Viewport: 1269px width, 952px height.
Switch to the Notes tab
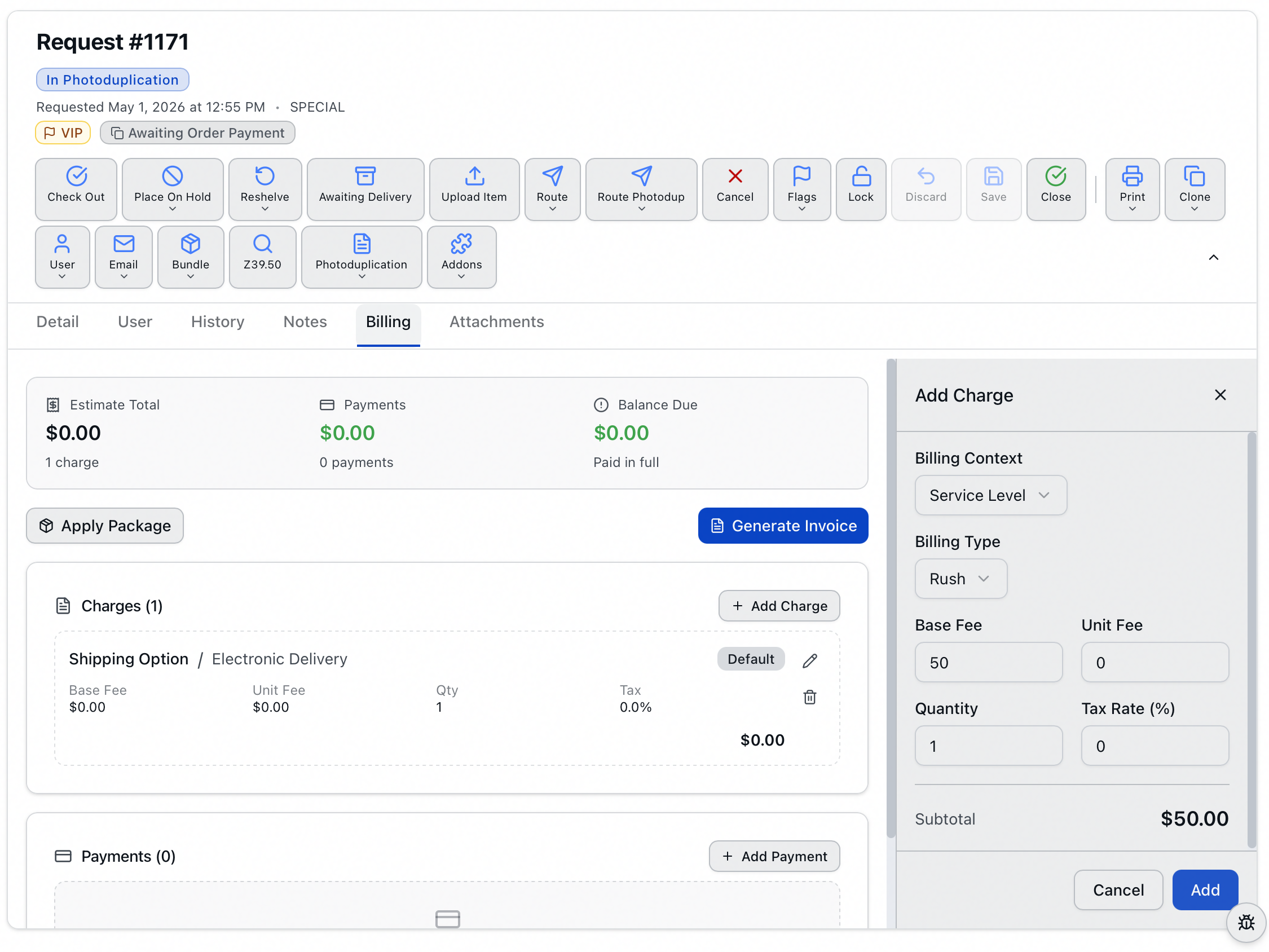click(x=305, y=321)
